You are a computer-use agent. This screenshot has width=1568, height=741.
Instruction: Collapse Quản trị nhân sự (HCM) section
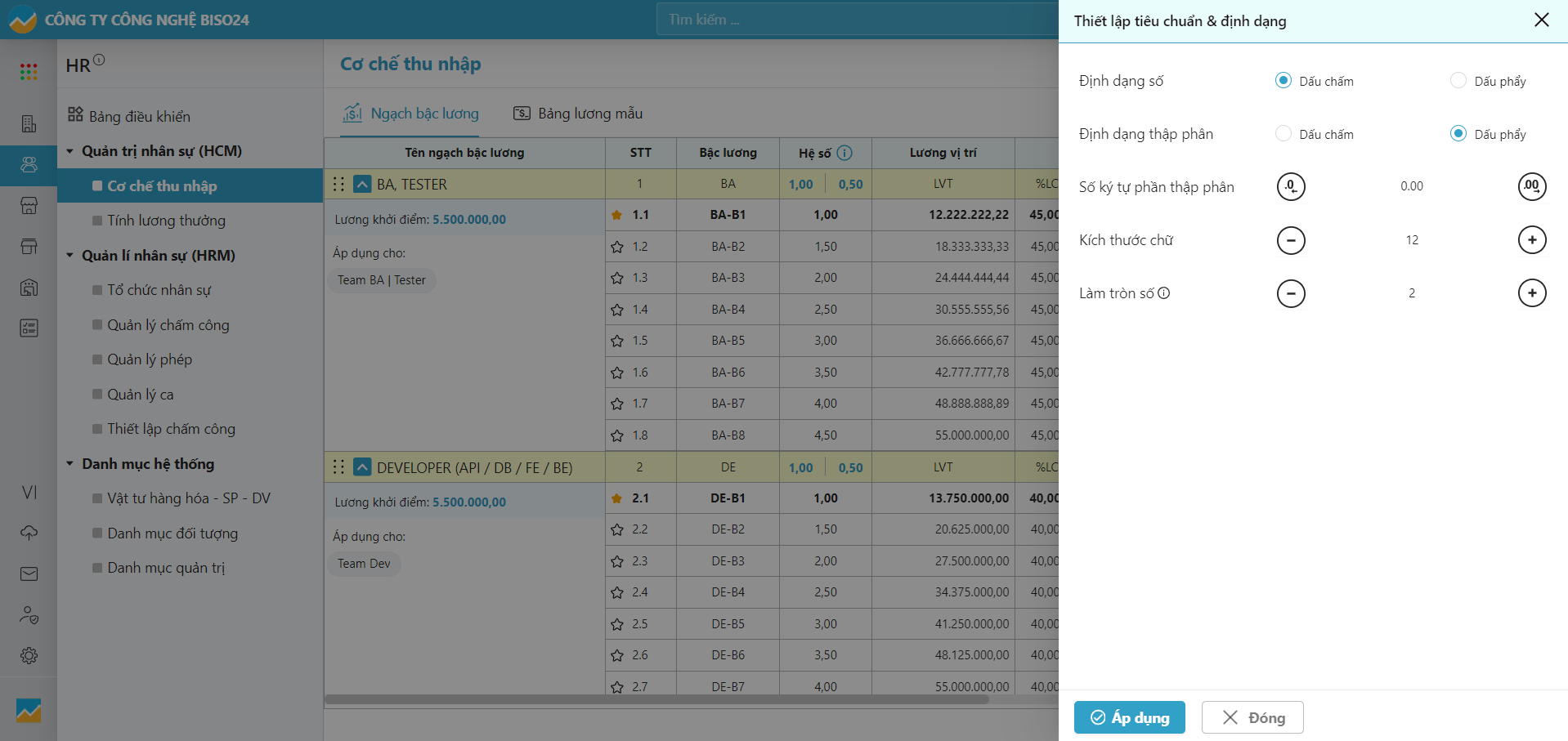coord(70,151)
